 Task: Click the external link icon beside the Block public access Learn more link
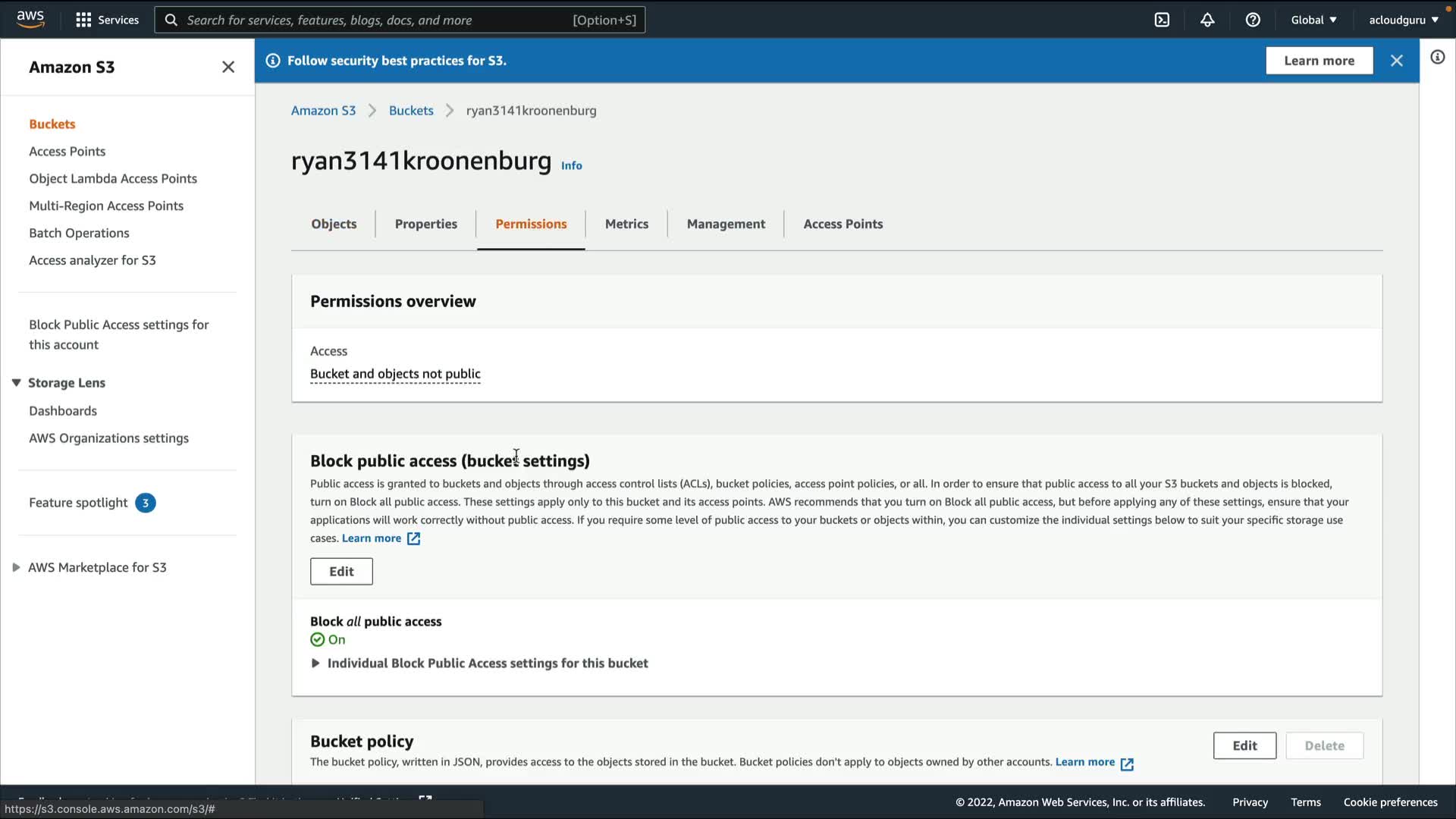click(x=413, y=538)
